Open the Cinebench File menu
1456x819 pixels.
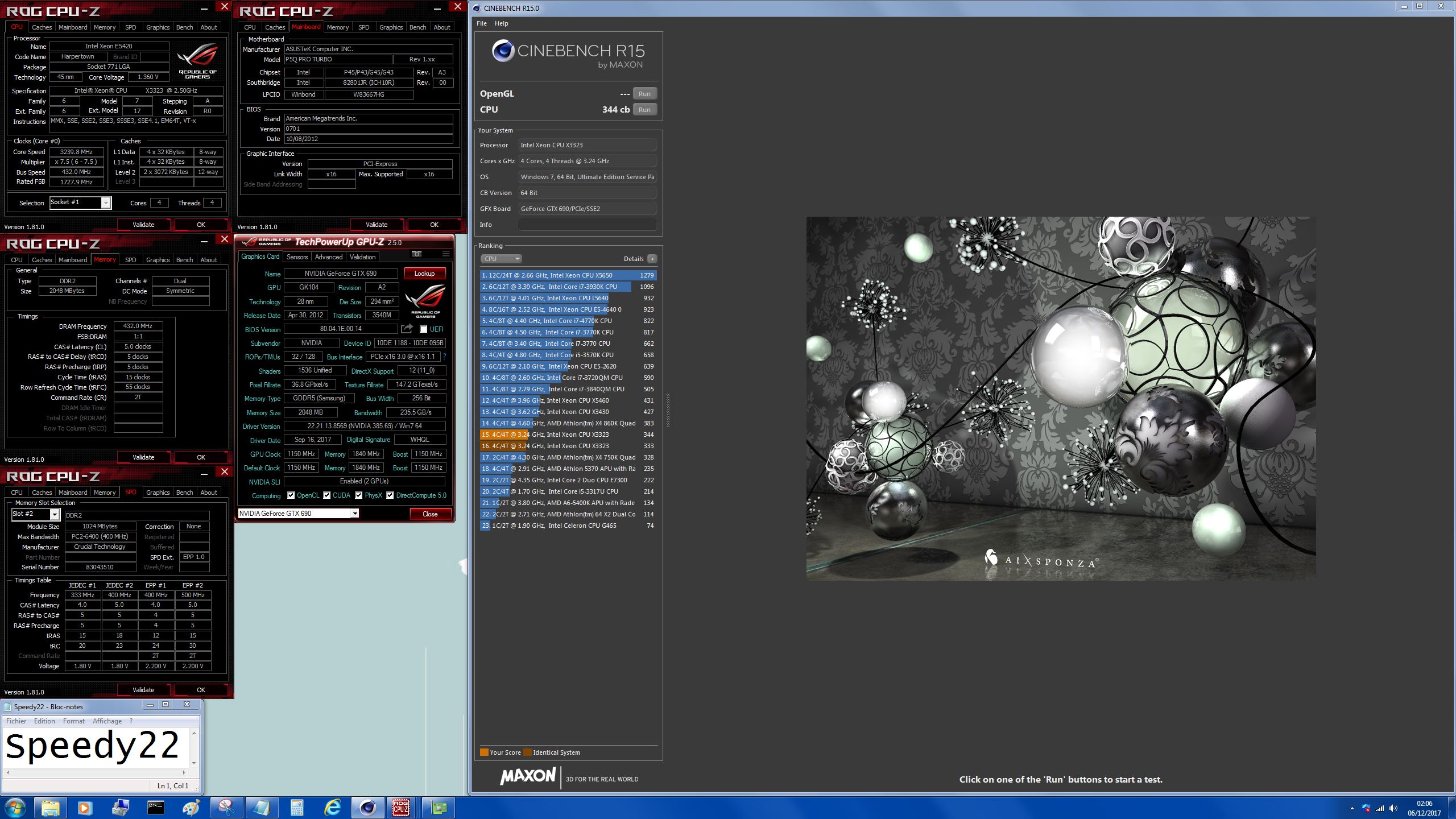[x=482, y=23]
